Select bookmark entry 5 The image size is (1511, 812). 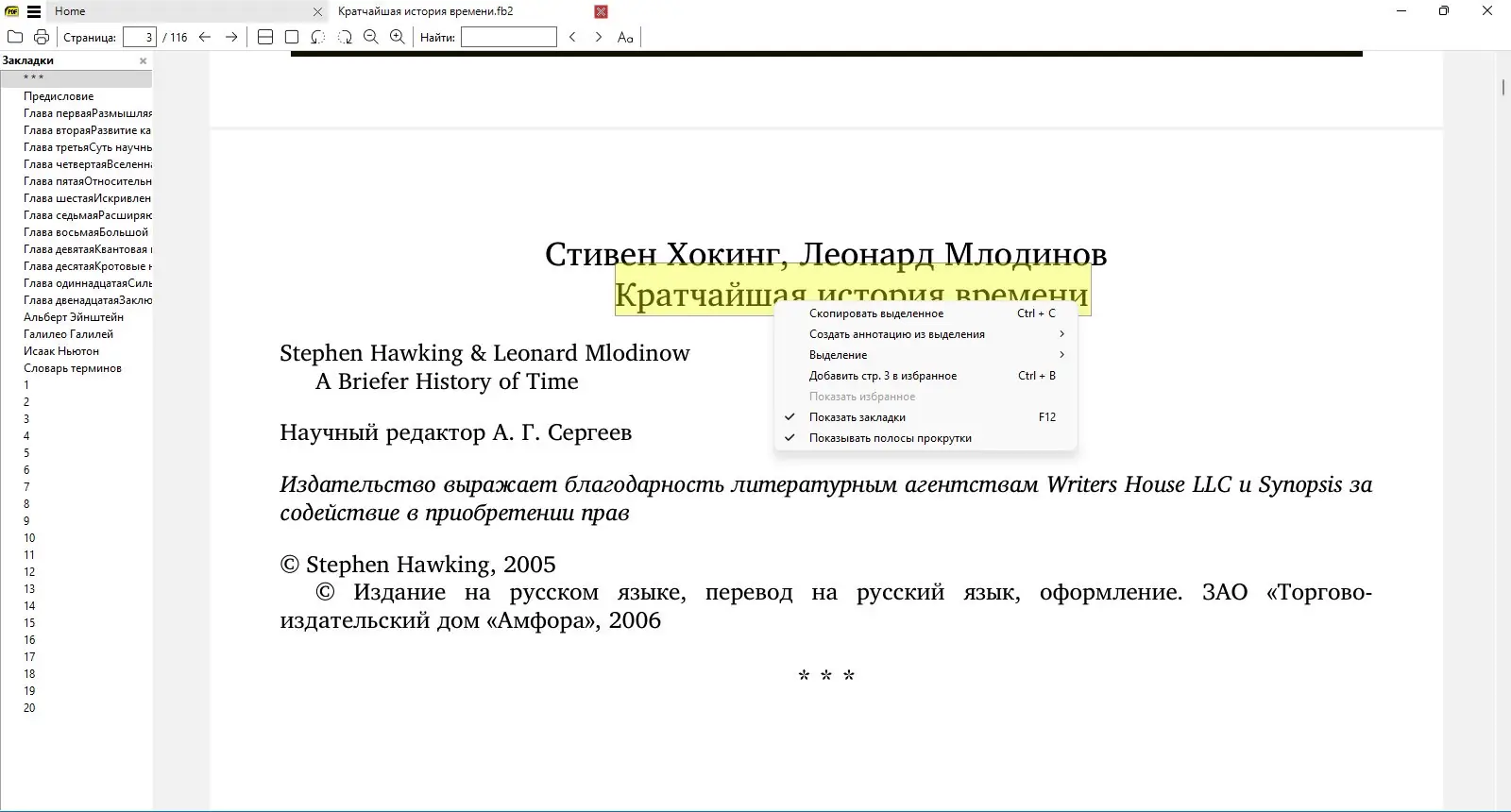[x=26, y=453]
